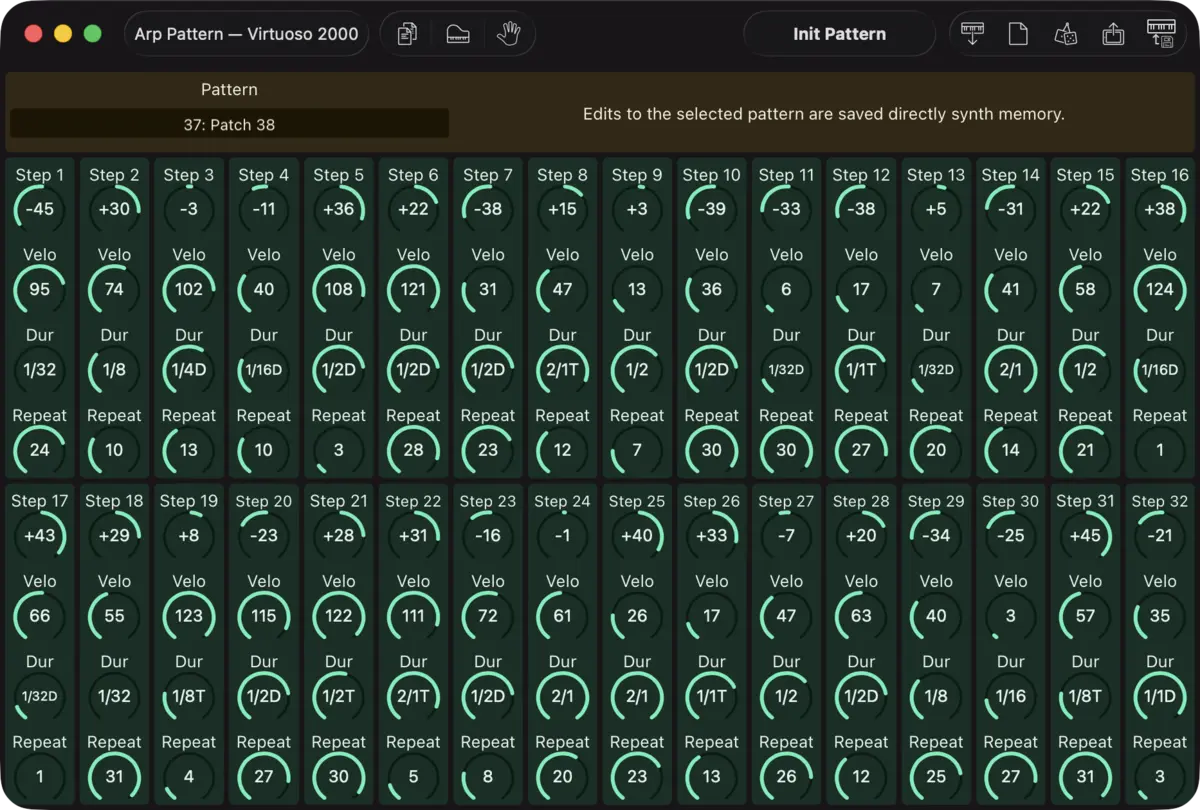Click the Step 1 offset knob showing -45

[x=40, y=209]
